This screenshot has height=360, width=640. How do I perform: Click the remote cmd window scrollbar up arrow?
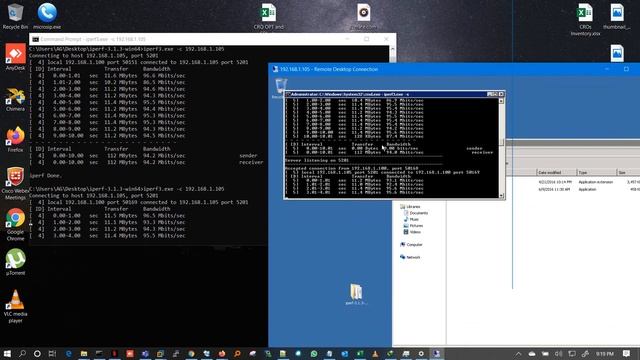[502, 100]
